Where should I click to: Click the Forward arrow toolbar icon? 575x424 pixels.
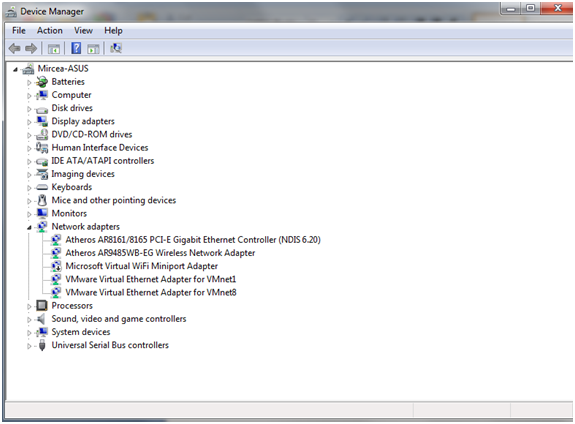click(31, 48)
